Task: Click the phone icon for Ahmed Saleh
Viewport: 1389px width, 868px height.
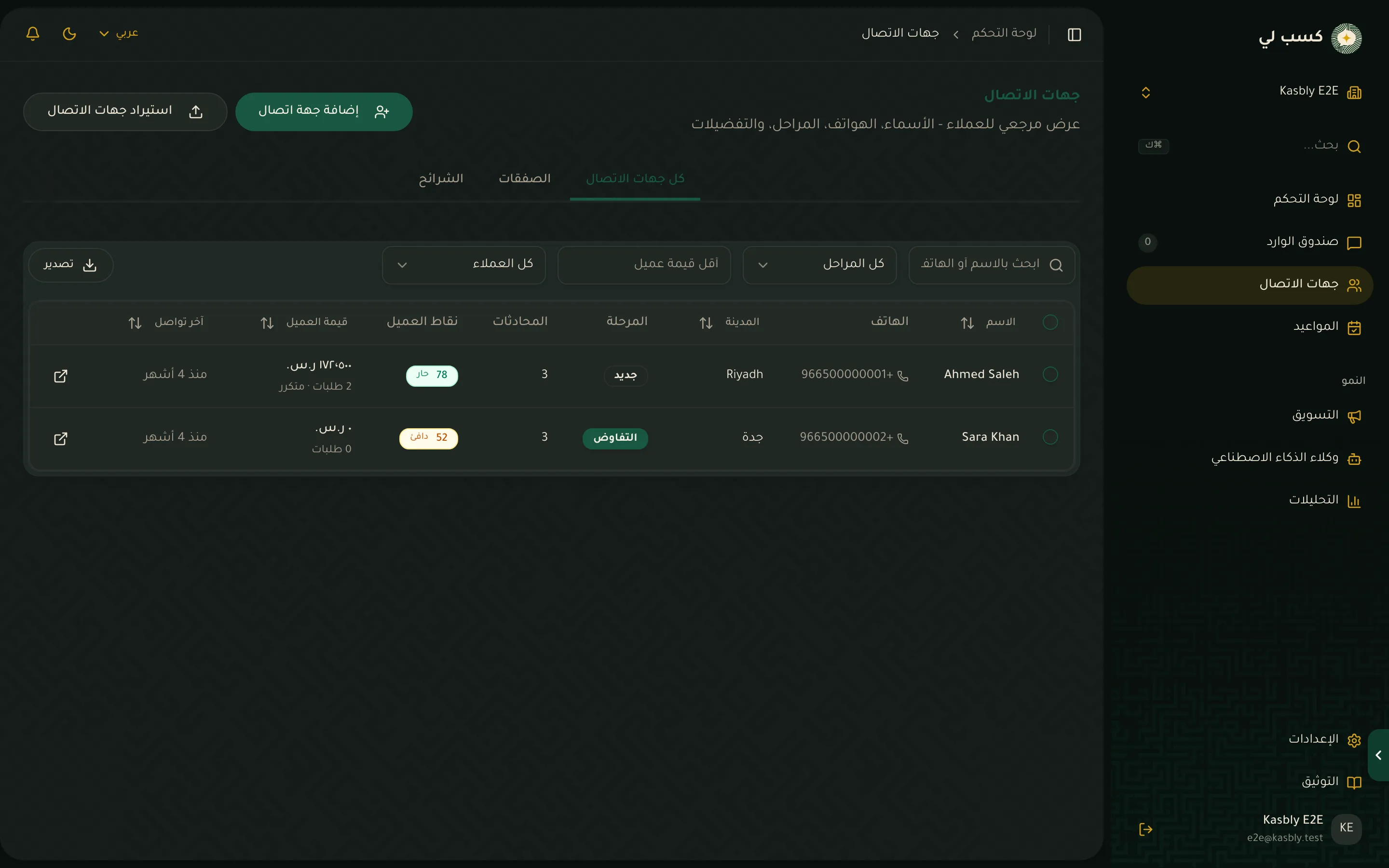Action: tap(903, 376)
